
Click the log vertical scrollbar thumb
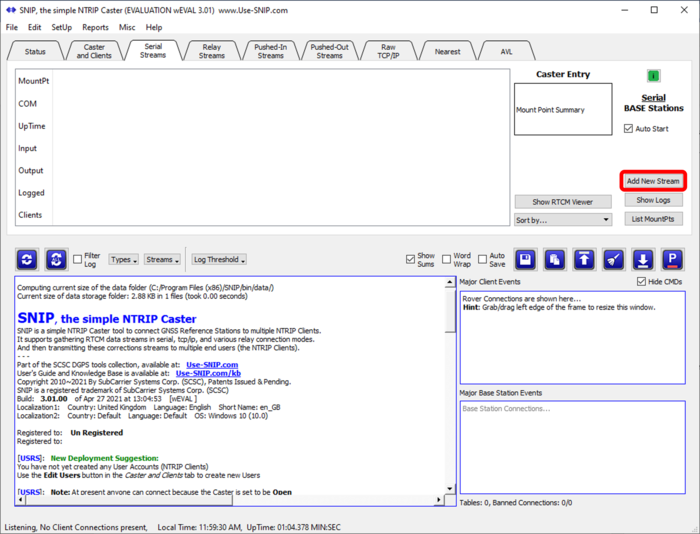pyautogui.click(x=450, y=311)
